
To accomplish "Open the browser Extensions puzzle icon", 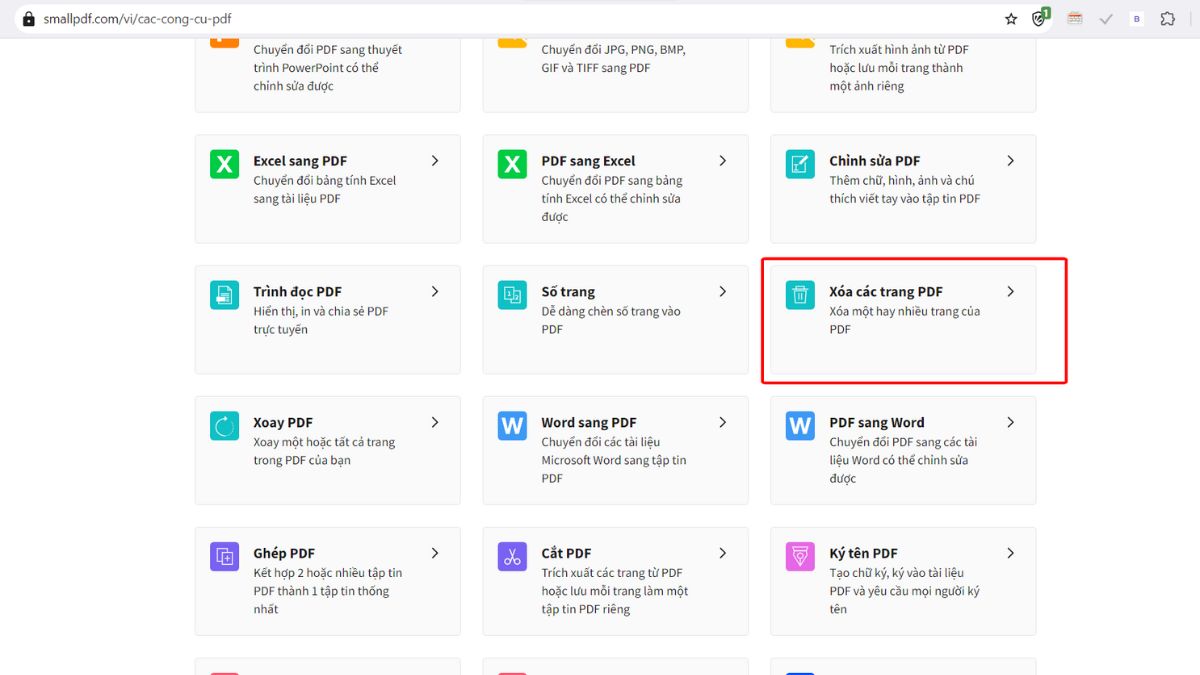I will 1167,19.
